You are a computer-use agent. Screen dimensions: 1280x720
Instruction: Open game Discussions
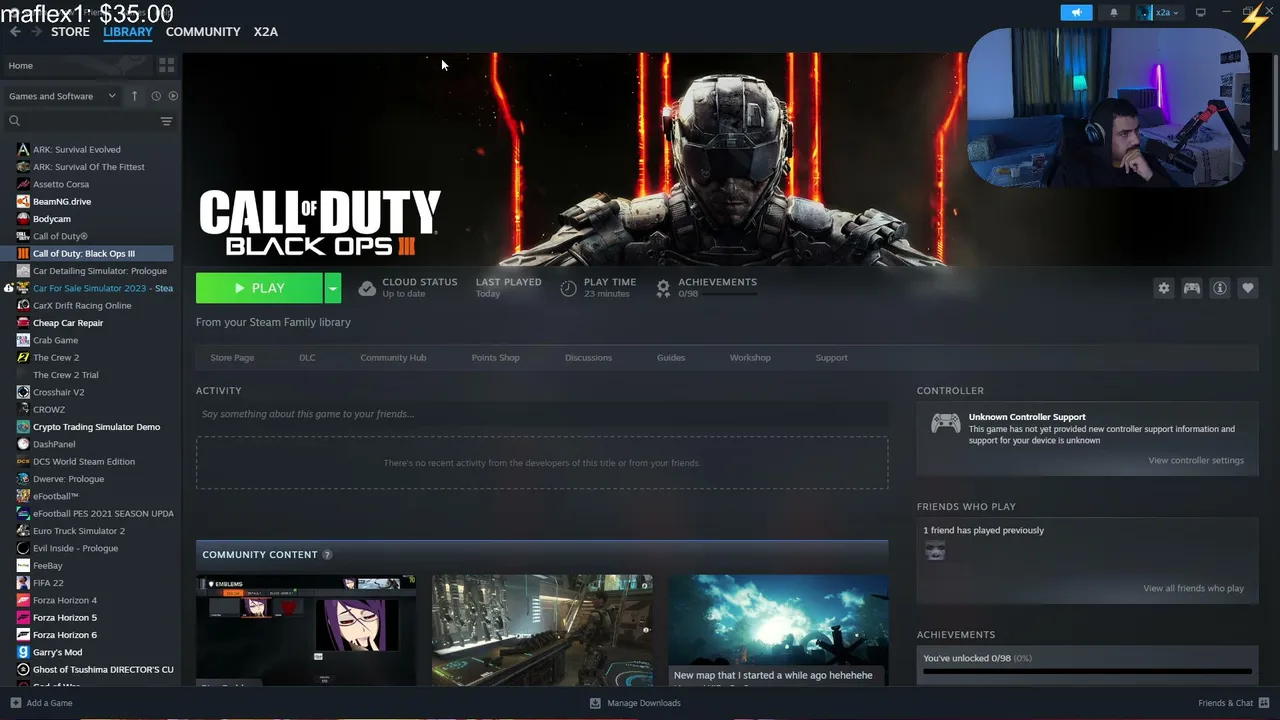click(x=588, y=358)
